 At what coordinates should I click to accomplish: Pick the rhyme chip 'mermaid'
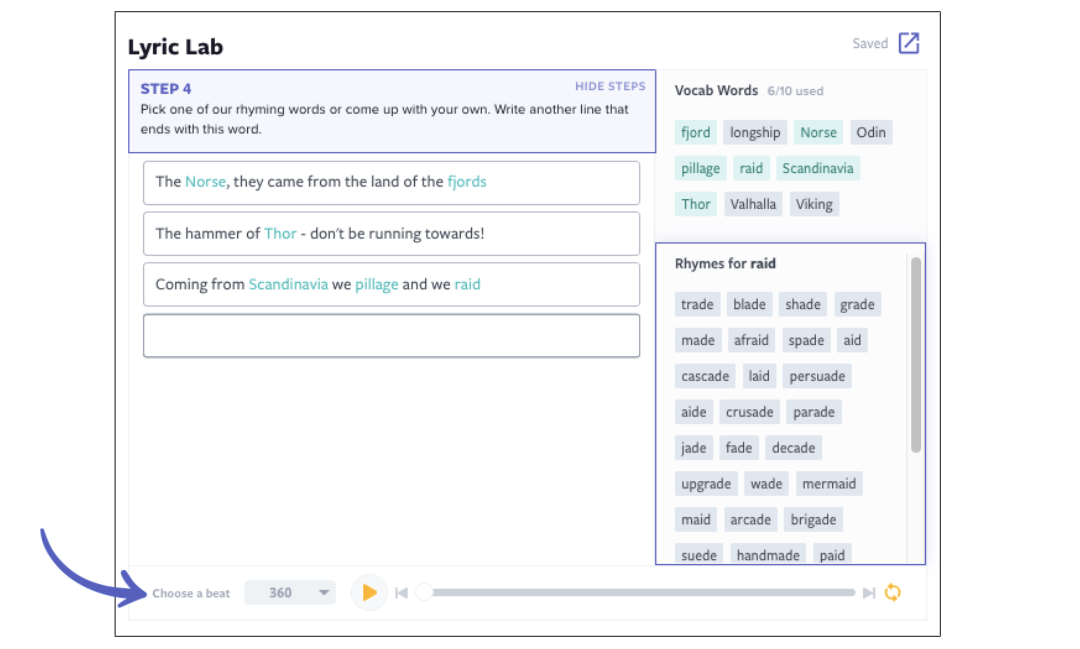pyautogui.click(x=829, y=483)
